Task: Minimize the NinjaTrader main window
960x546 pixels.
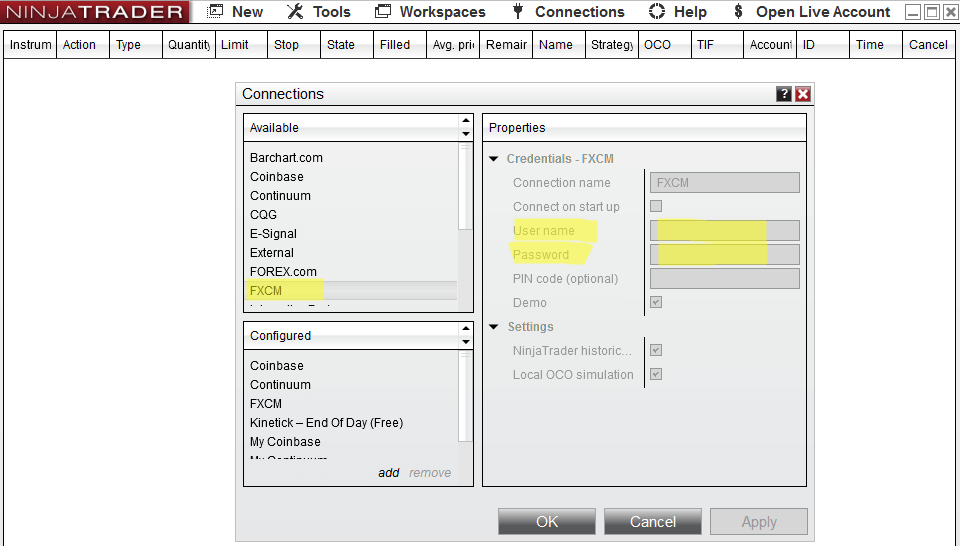Action: 913,12
